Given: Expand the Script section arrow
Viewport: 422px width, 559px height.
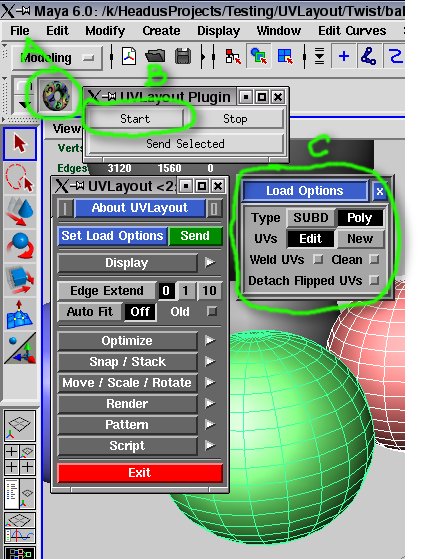Looking at the screenshot, I should 210,446.
